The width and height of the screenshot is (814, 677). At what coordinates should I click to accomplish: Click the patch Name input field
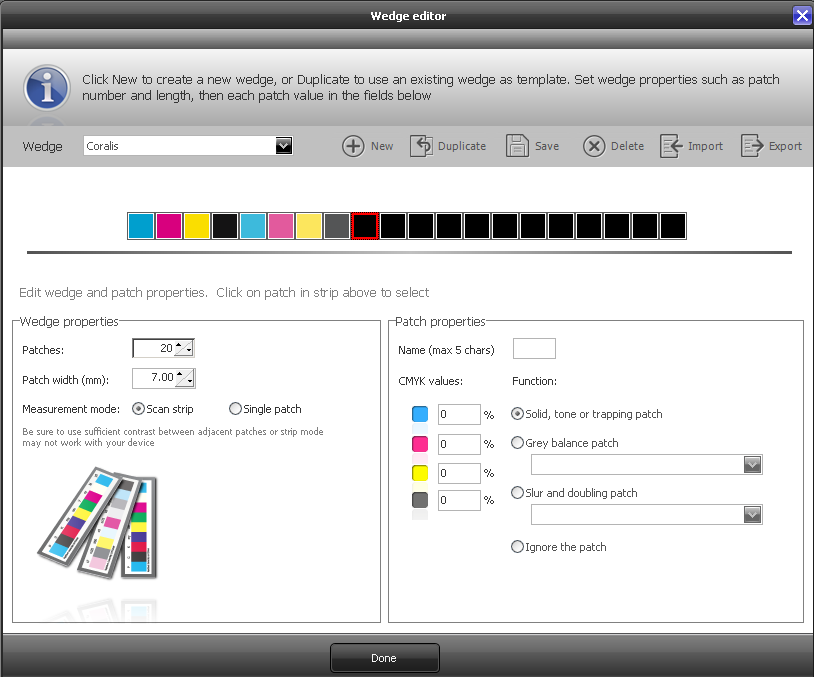(534, 348)
